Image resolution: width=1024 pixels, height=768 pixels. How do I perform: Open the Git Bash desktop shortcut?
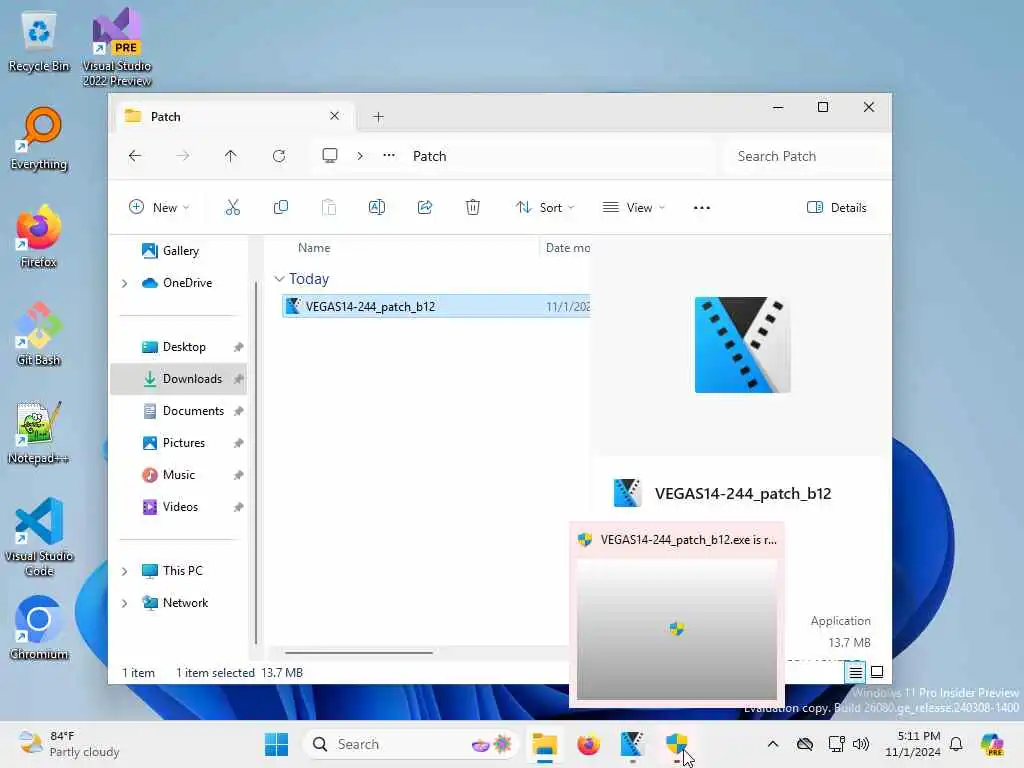tap(39, 334)
